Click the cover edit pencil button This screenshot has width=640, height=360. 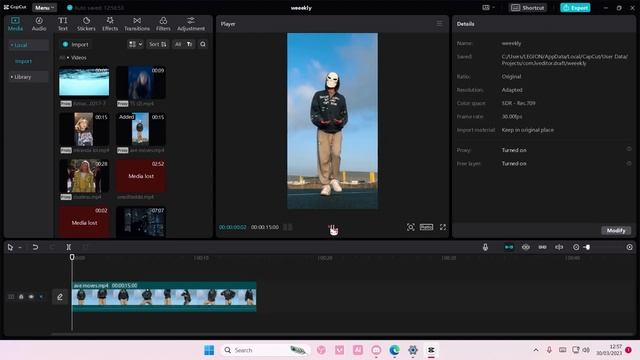tap(60, 297)
